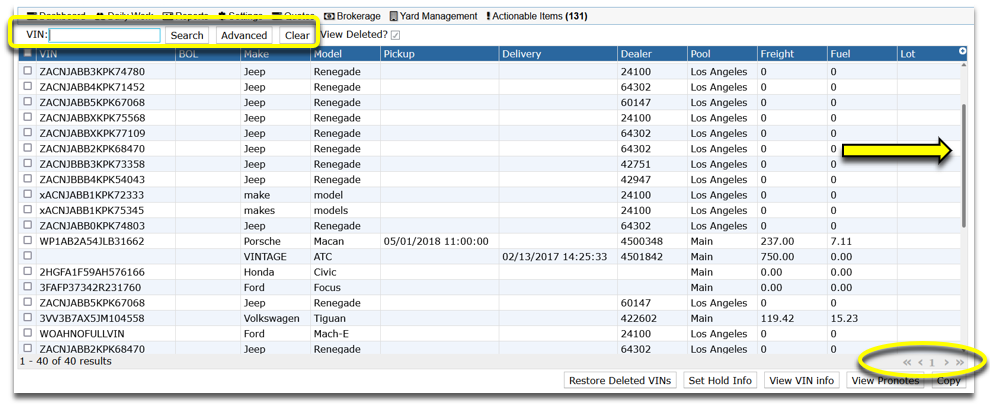Sort by the Make column header

275,54
